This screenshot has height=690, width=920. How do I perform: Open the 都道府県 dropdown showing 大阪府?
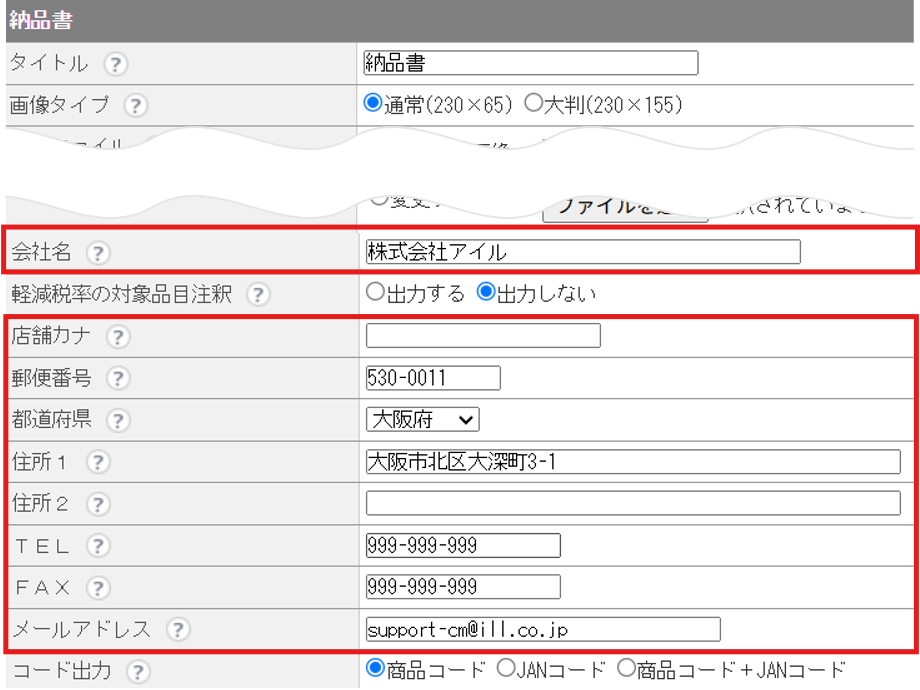(422, 420)
